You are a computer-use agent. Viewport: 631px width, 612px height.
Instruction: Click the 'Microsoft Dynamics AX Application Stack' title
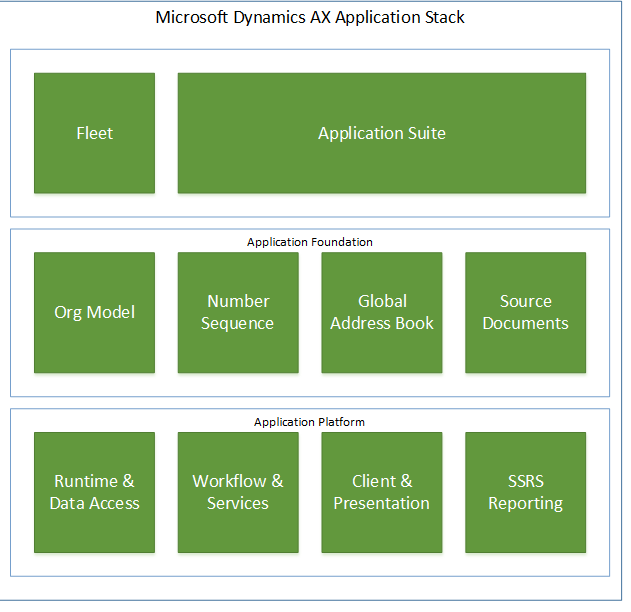point(310,17)
